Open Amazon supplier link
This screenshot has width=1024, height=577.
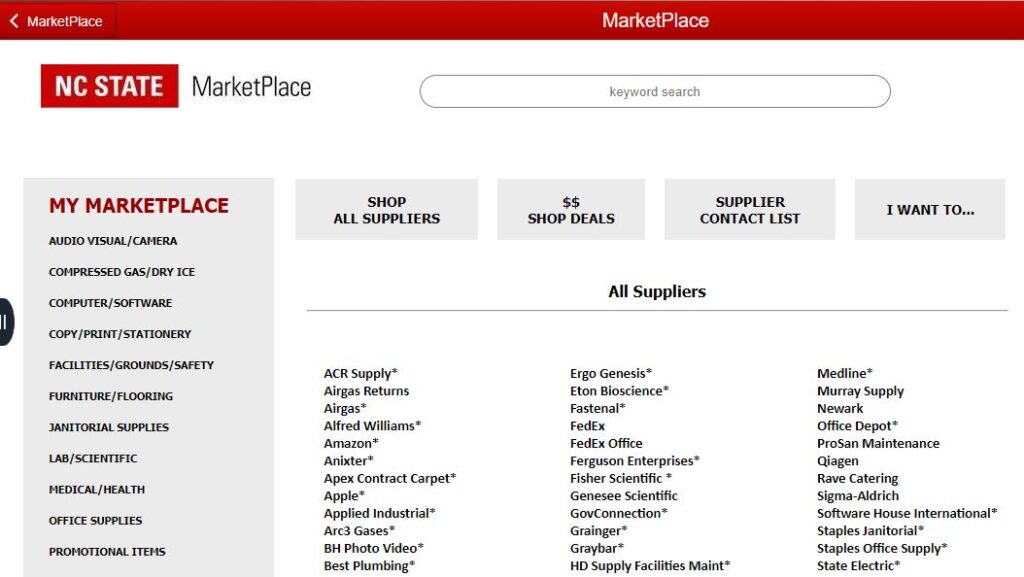(x=351, y=443)
